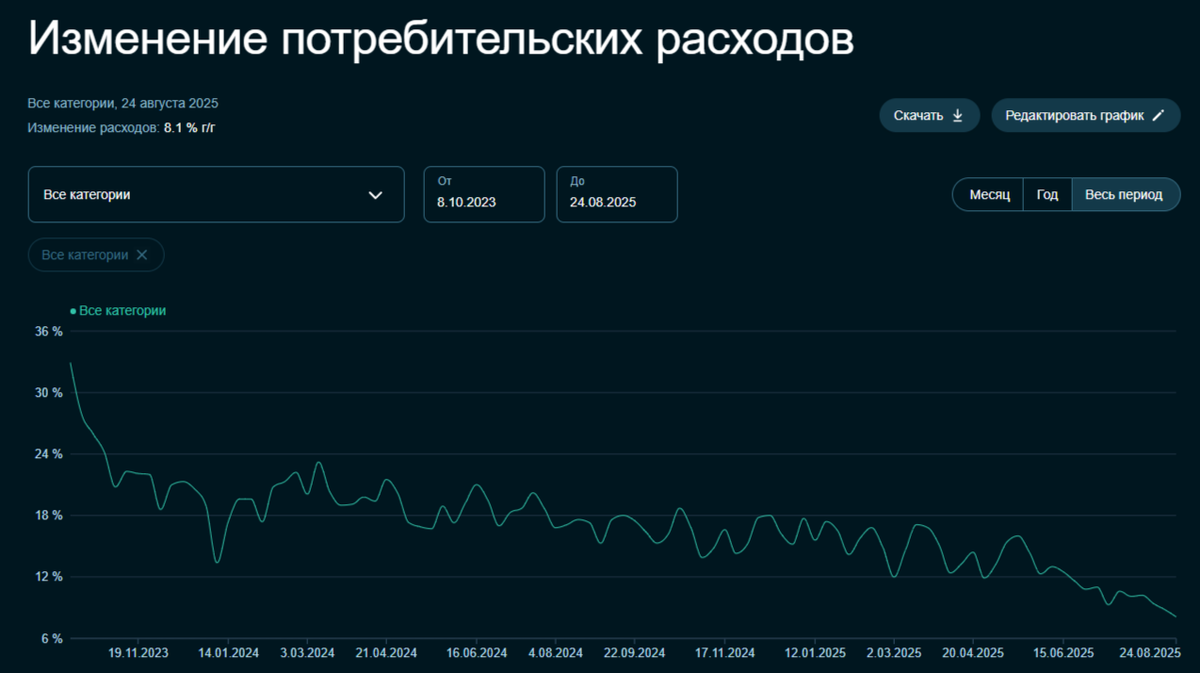
Task: Click the 24 % axis label
Action: point(49,454)
